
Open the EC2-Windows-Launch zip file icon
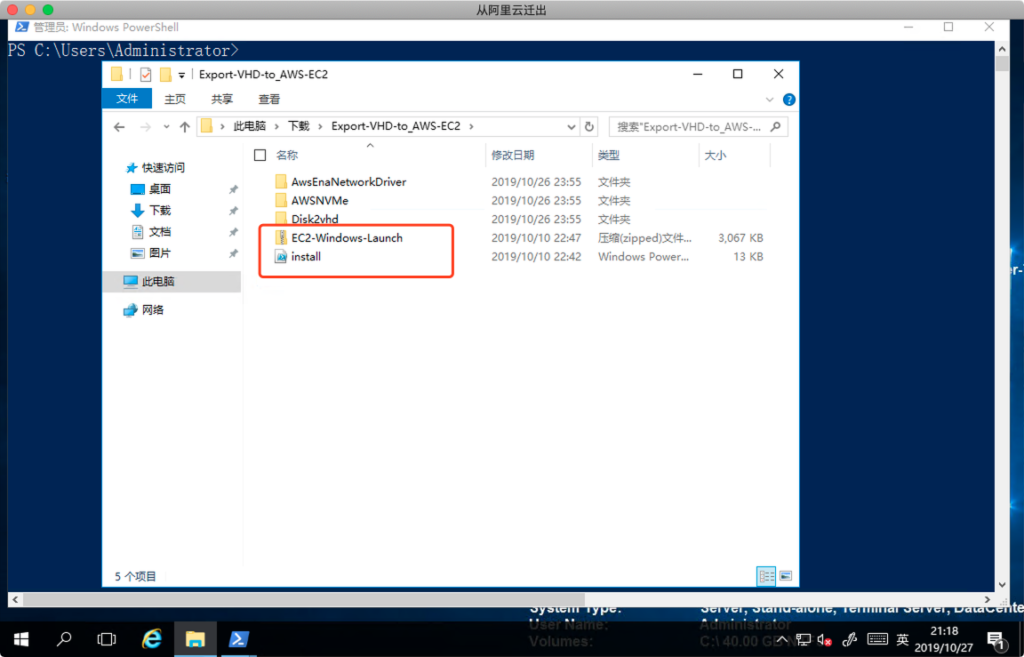[x=281, y=238]
